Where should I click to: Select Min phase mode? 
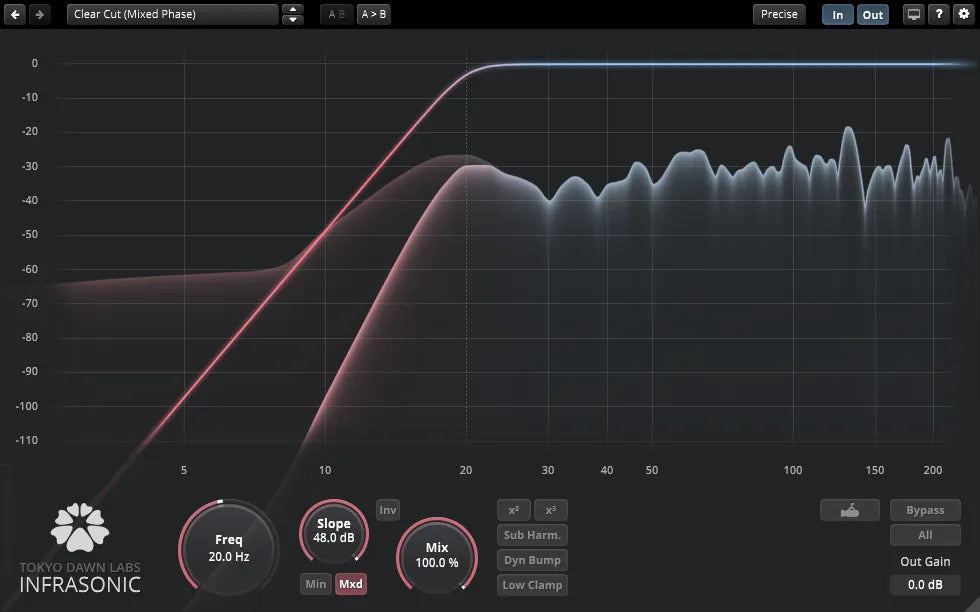[x=316, y=584]
